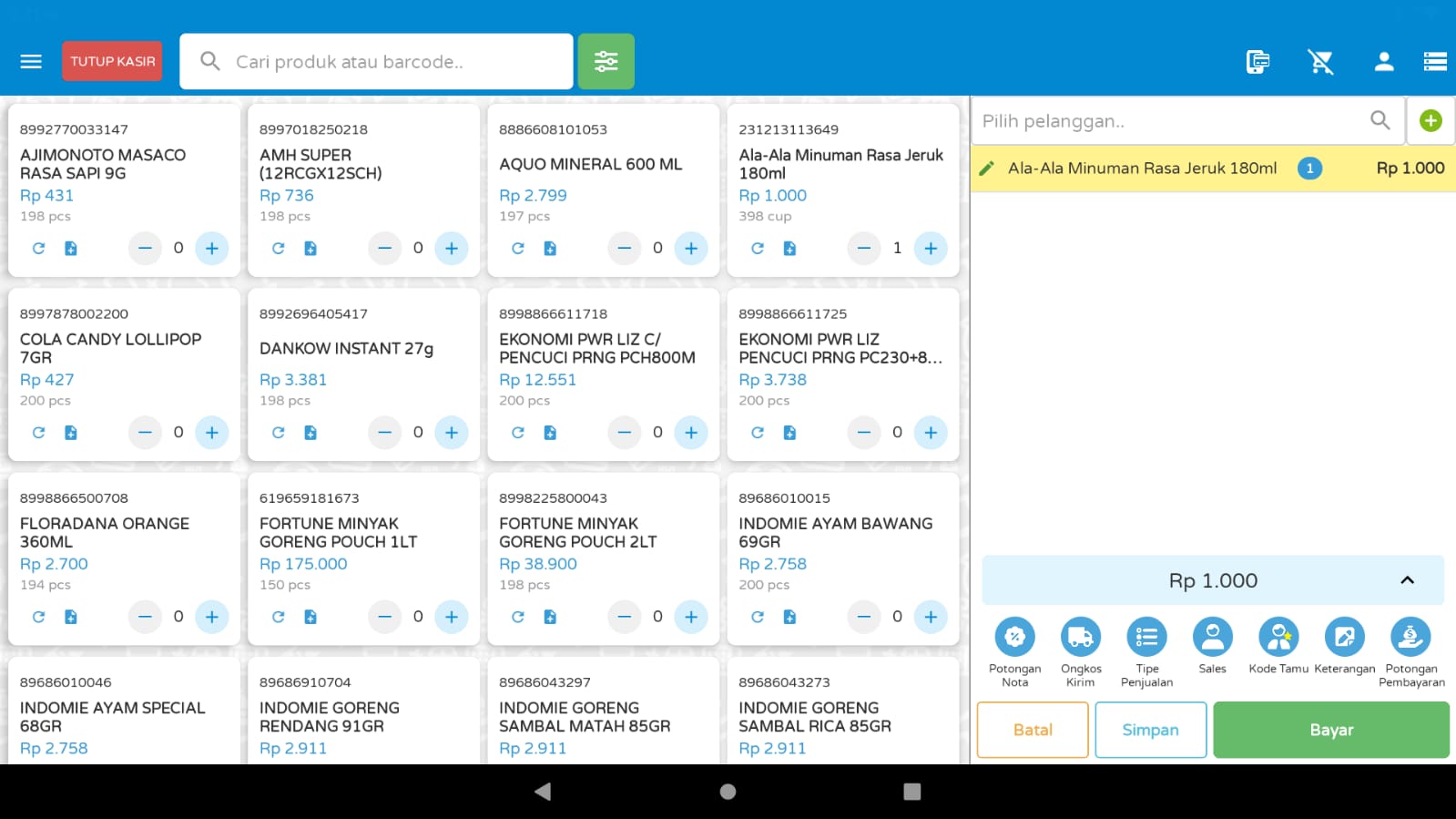Increase quantity of INDOMIE AYAM BAWANG 69GR

click(x=931, y=617)
